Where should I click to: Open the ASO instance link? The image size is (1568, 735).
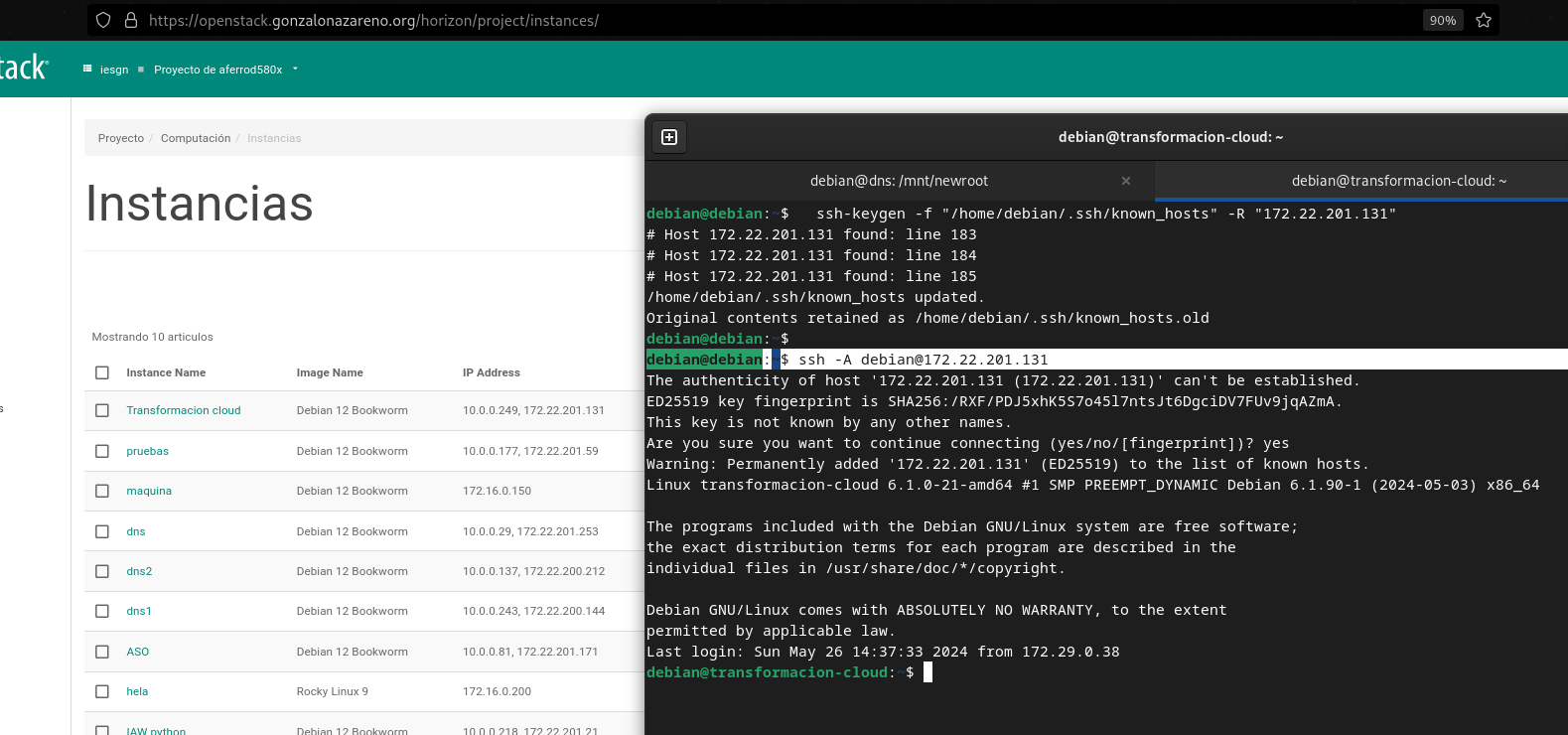click(138, 652)
